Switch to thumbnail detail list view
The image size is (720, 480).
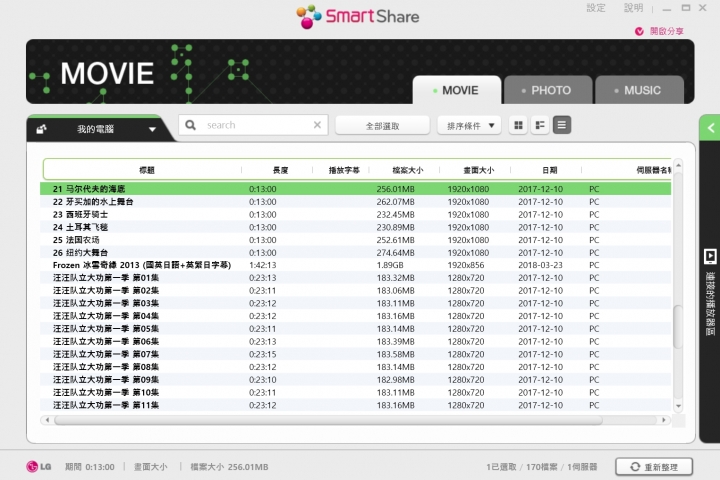click(540, 125)
